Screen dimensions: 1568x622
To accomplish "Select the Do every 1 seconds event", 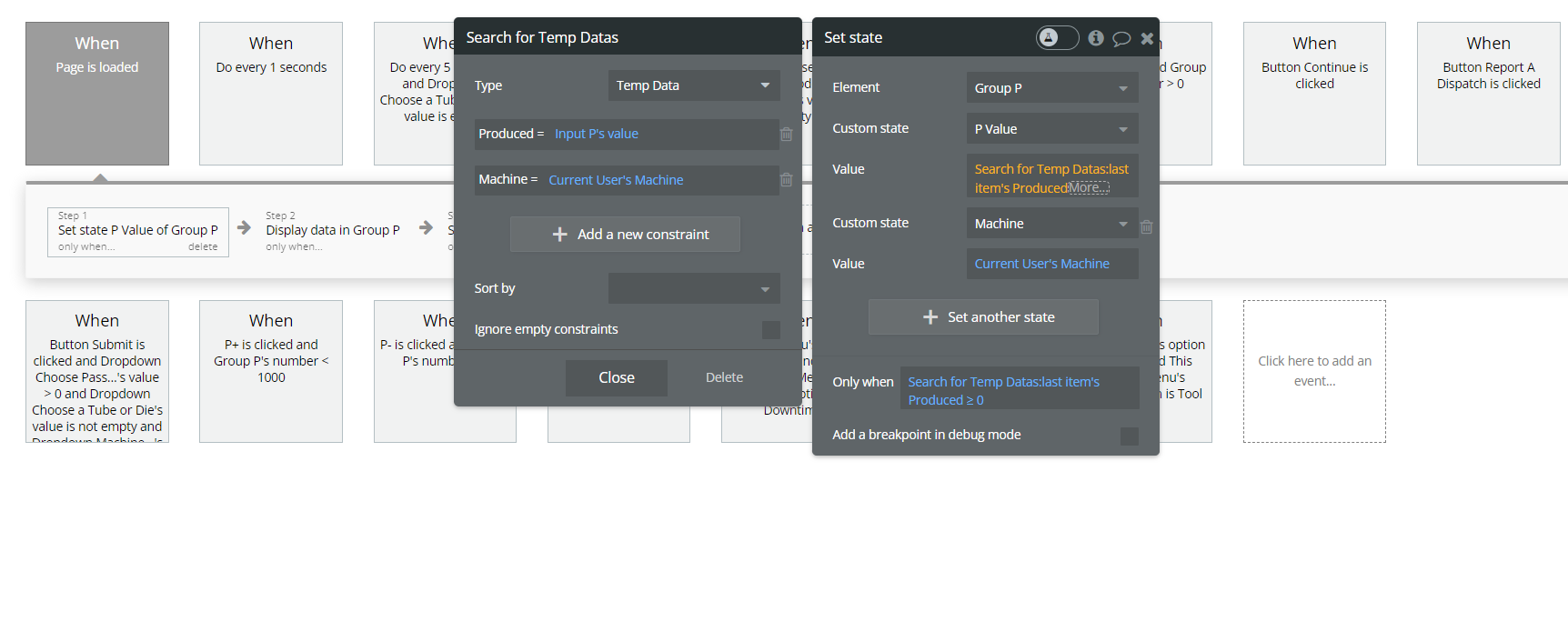I will tap(271, 94).
